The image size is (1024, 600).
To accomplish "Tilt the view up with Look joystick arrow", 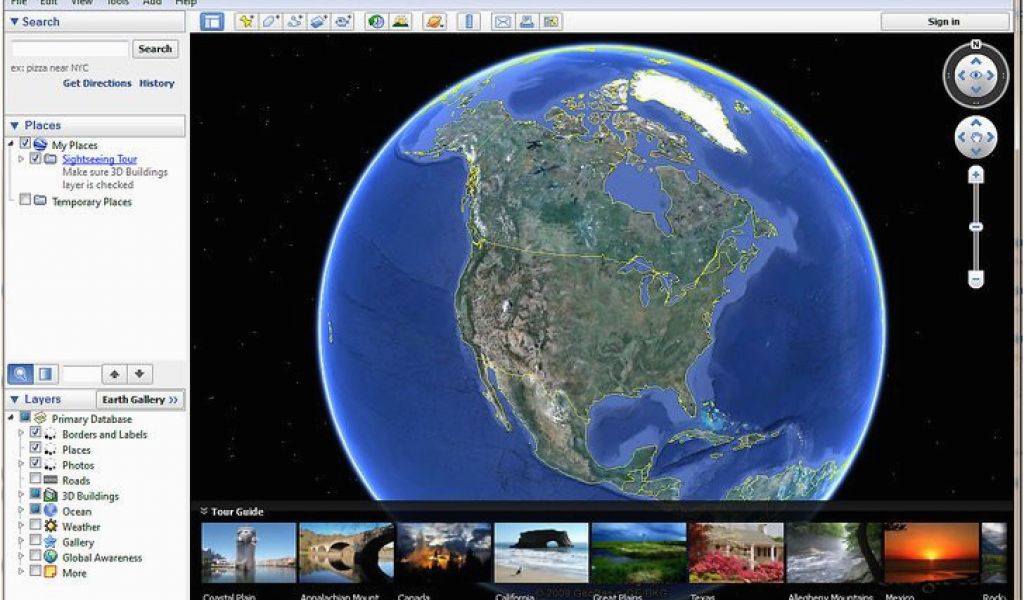I will (x=976, y=61).
